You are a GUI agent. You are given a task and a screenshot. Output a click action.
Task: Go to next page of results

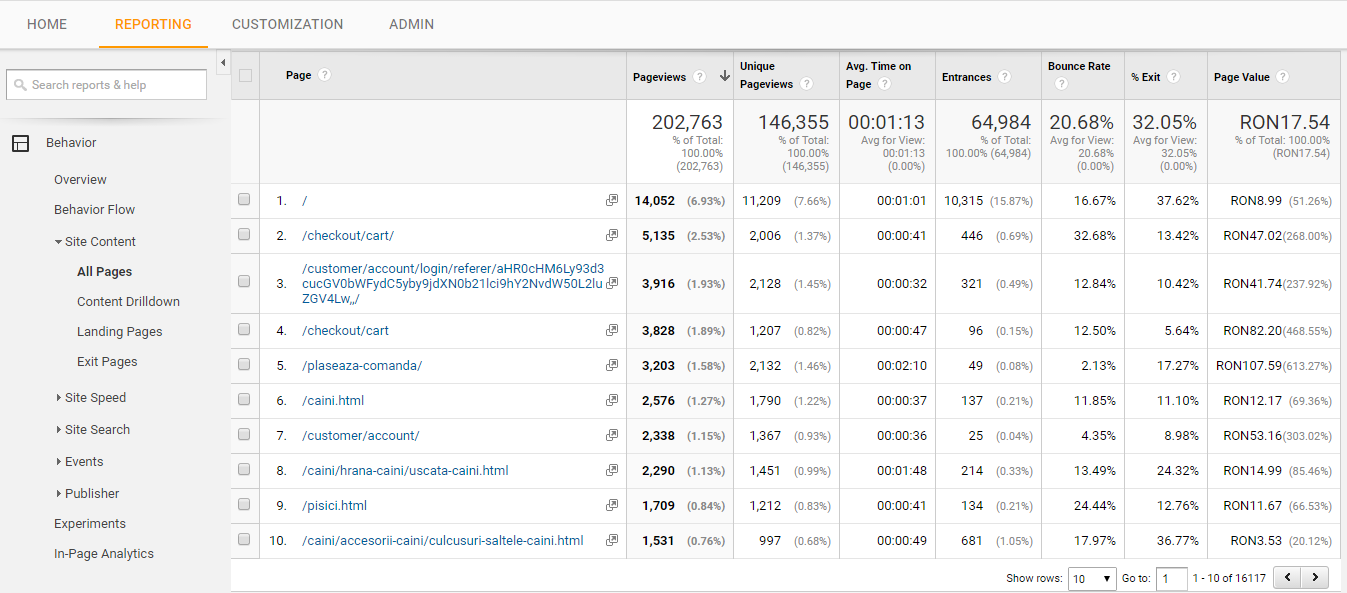point(1315,577)
